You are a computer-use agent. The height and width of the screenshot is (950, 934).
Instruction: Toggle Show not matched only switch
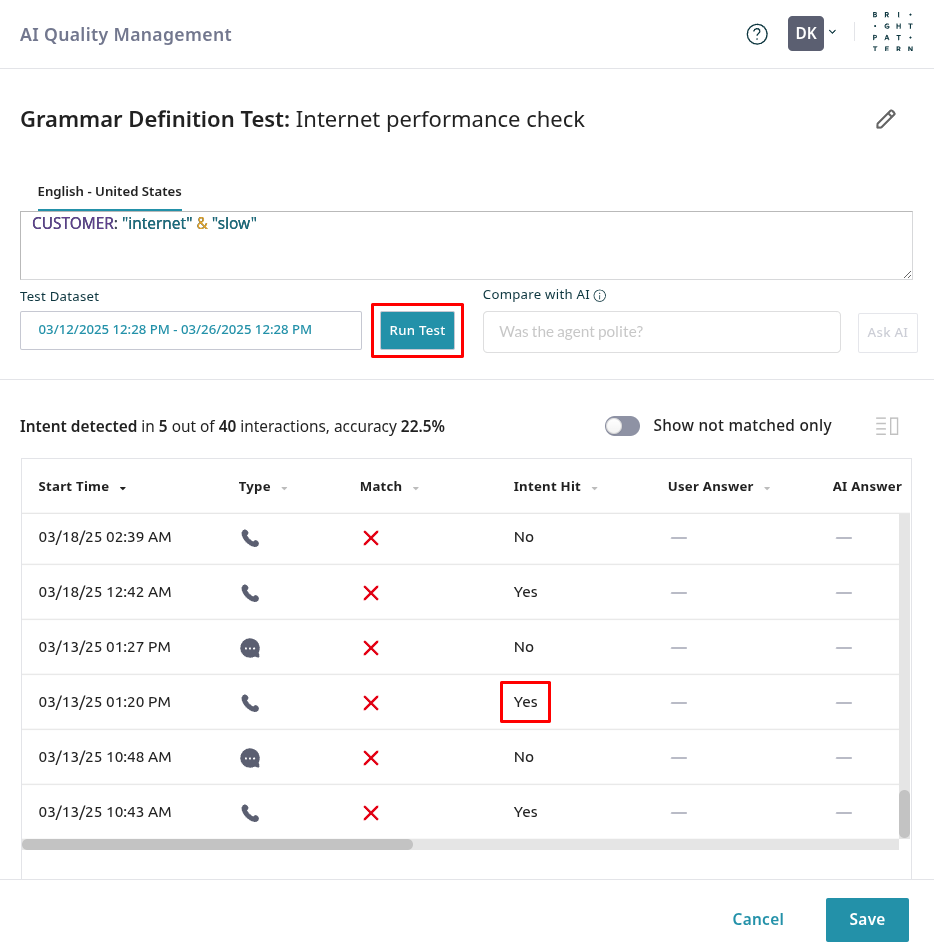(622, 426)
